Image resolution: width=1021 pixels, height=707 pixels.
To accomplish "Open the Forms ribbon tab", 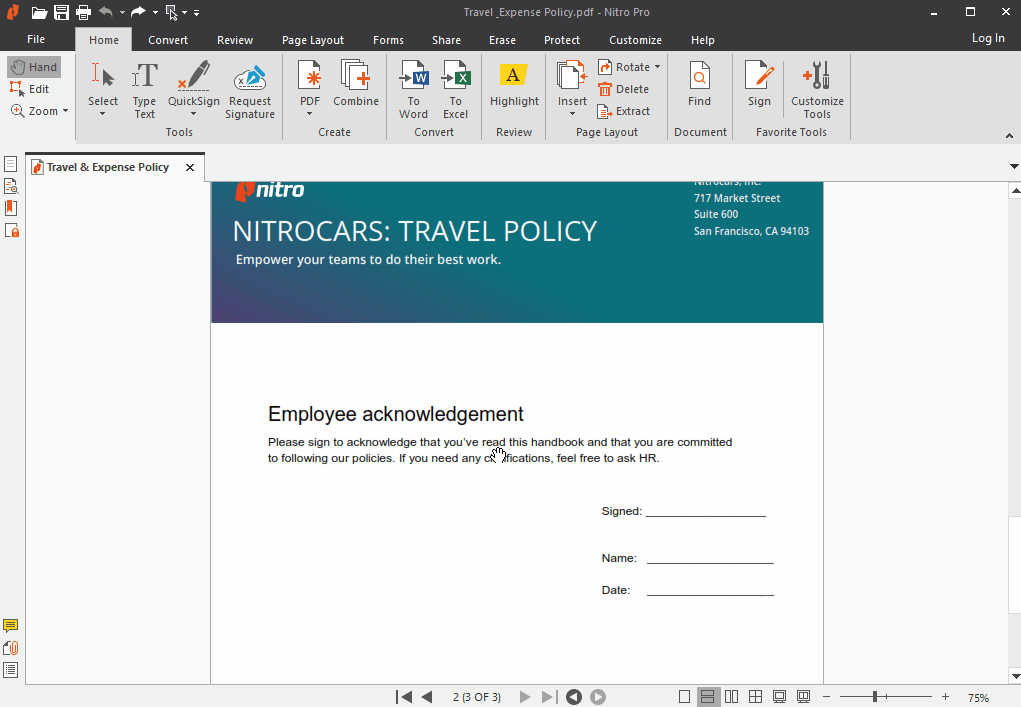I will 388,40.
